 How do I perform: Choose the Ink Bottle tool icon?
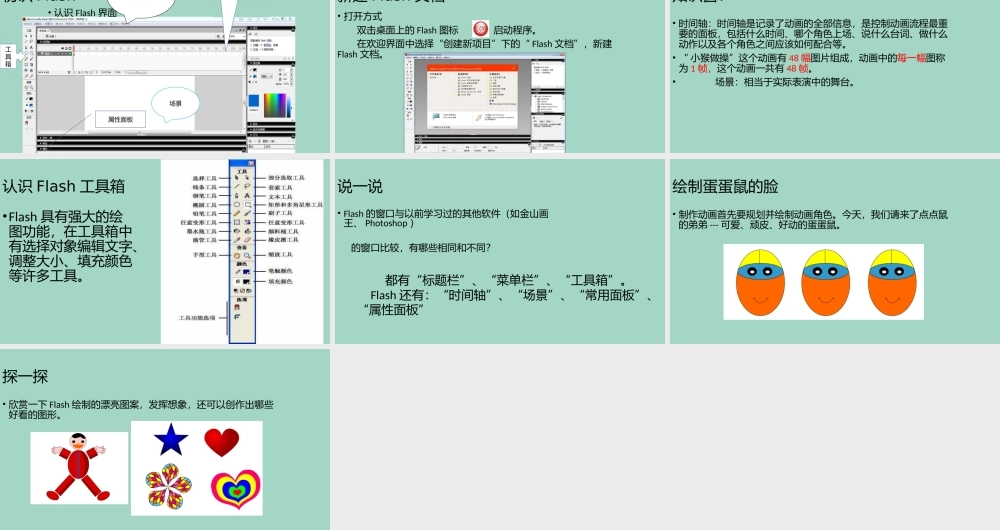pyautogui.click(x=237, y=231)
